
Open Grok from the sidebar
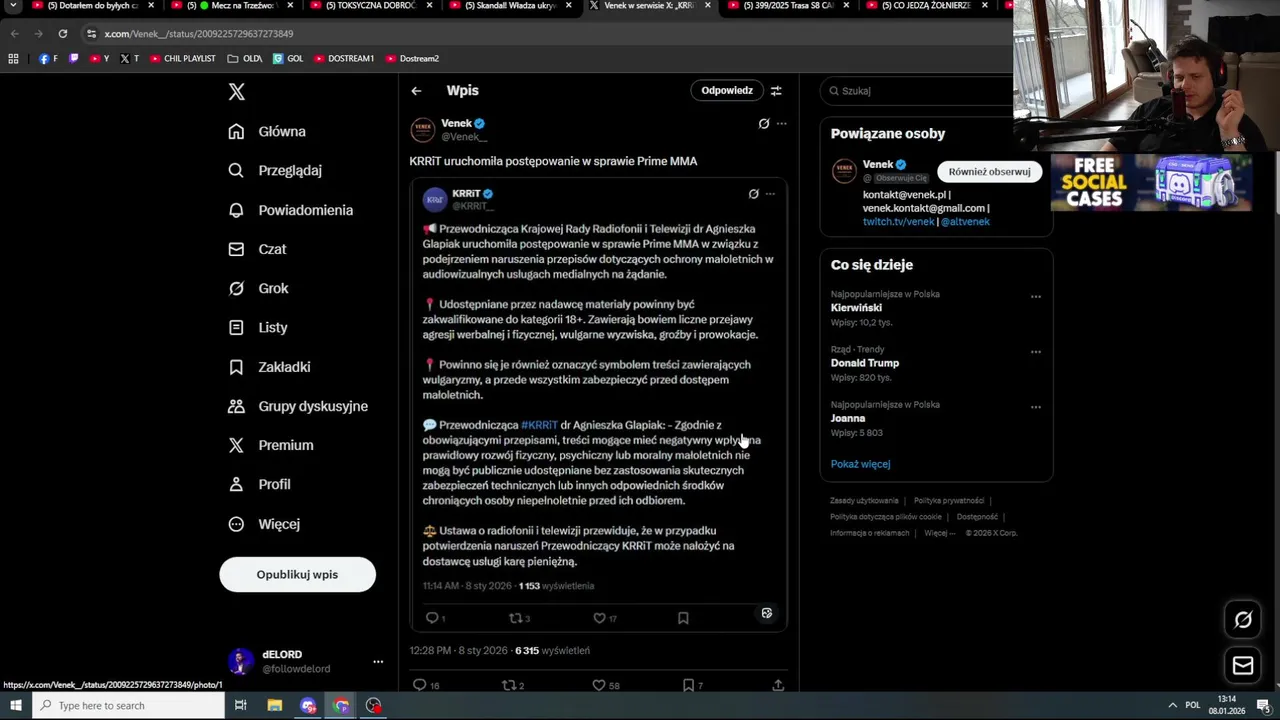click(x=258, y=288)
